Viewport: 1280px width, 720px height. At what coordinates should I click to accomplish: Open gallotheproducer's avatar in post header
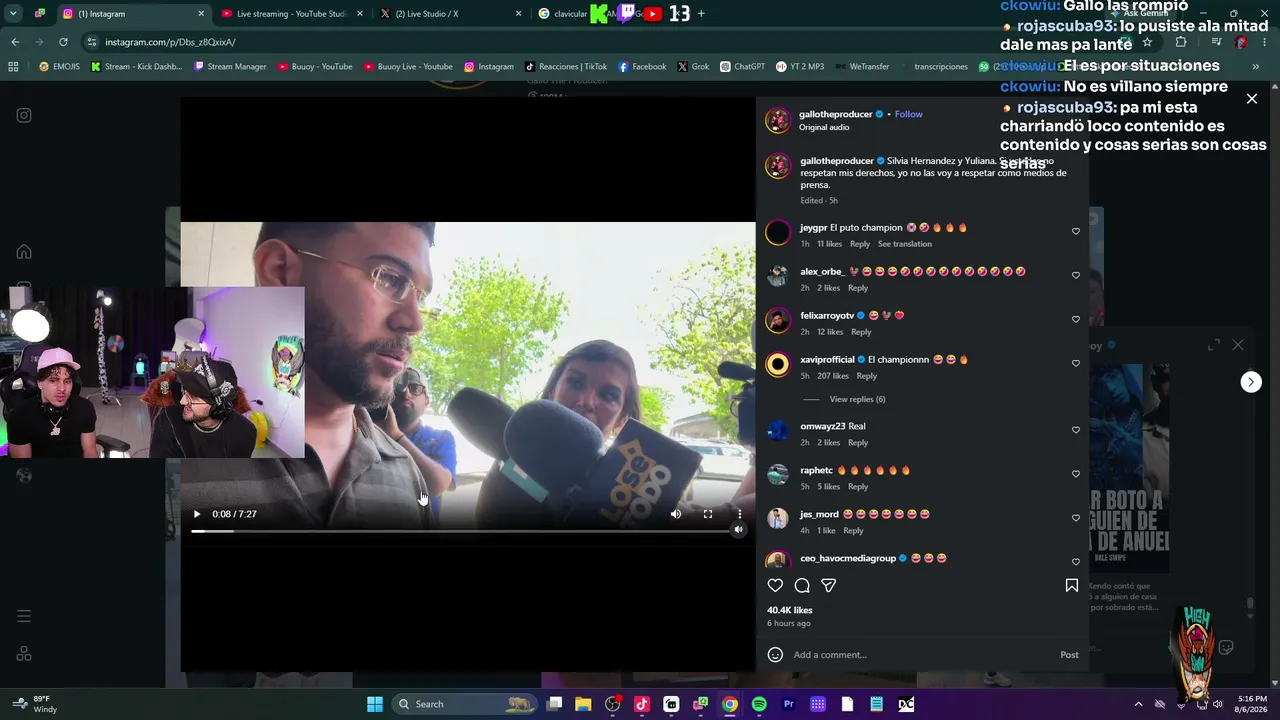coord(778,121)
